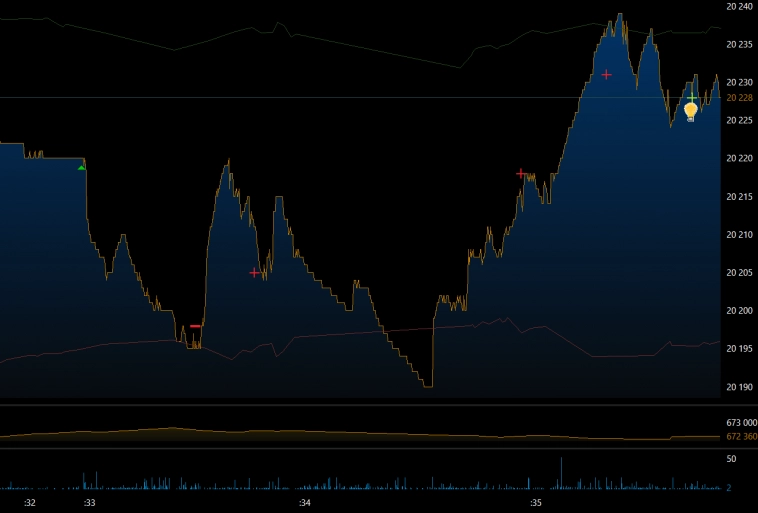Select the red plus marker near 20 218
Screen dimensions: 758x513
click(521, 173)
